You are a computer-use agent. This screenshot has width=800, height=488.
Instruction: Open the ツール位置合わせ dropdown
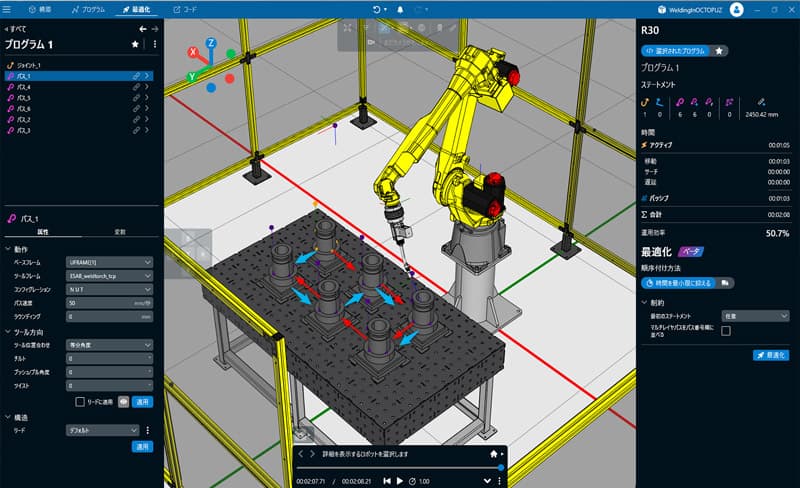pyautogui.click(x=109, y=345)
